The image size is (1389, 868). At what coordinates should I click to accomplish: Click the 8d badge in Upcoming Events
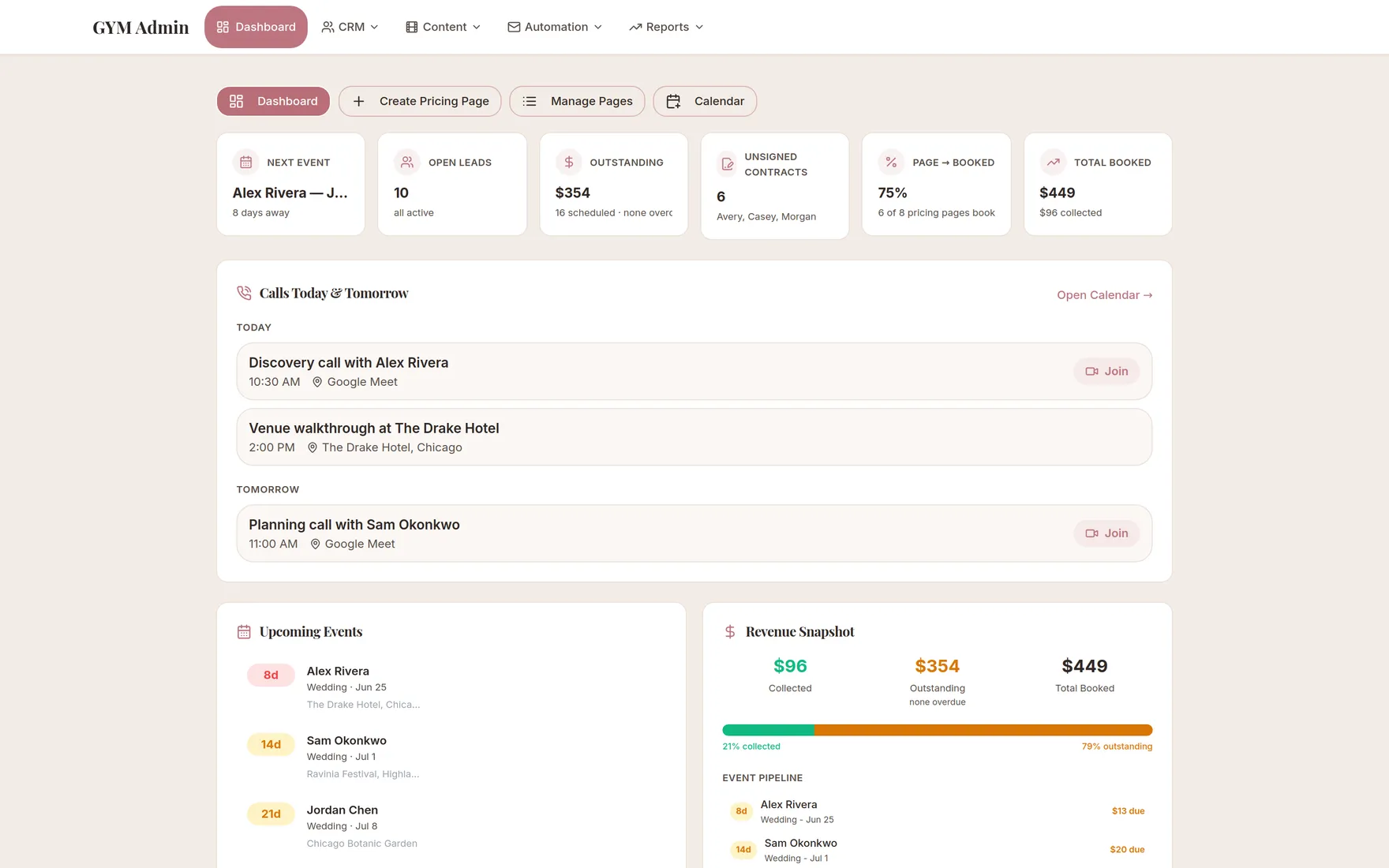(271, 675)
